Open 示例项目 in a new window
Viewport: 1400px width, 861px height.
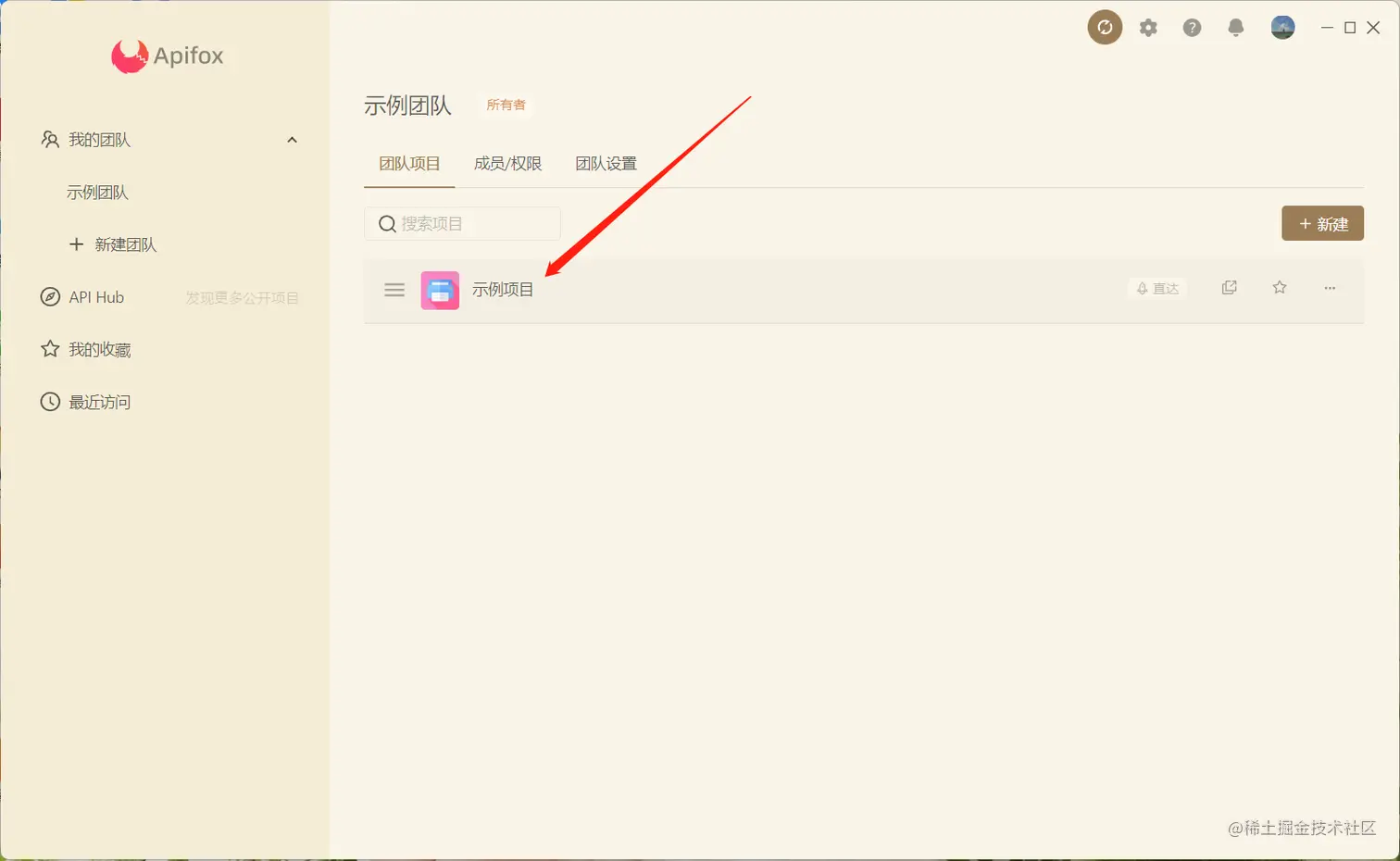pos(1229,288)
